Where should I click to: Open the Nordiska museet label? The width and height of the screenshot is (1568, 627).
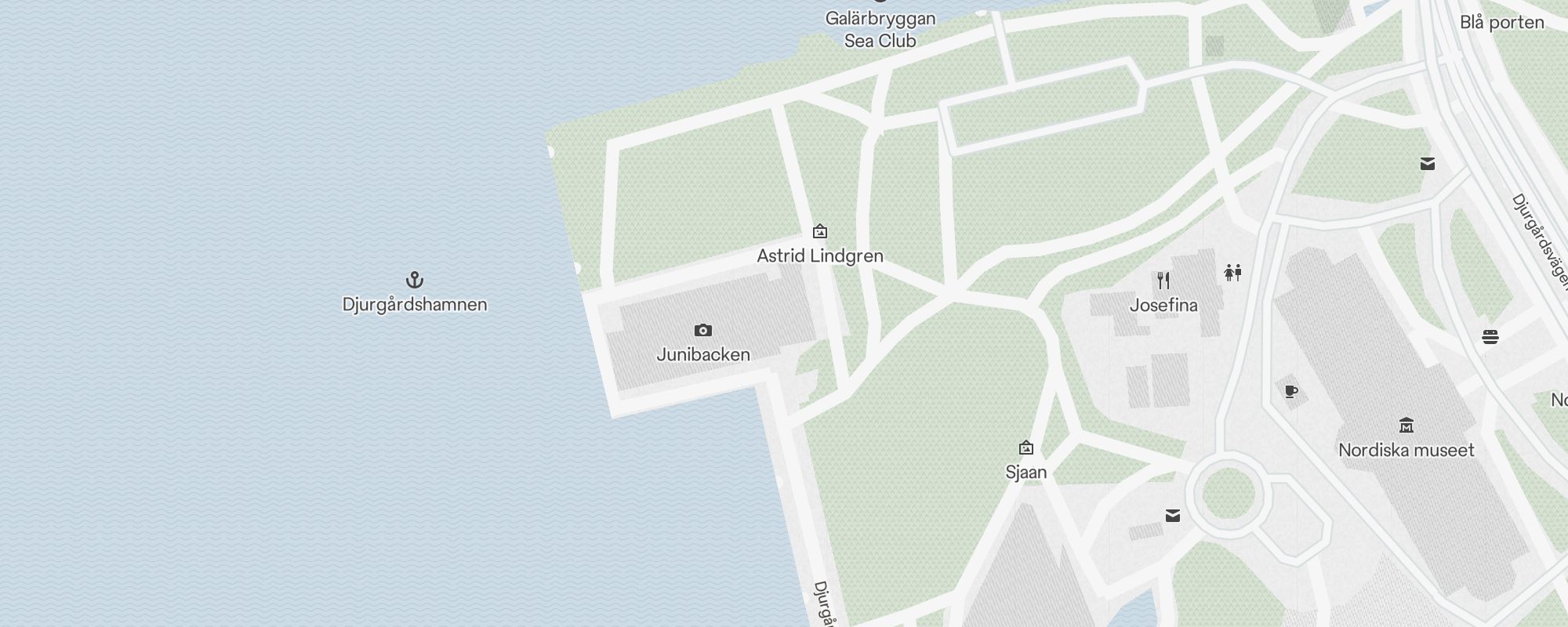[x=1406, y=450]
